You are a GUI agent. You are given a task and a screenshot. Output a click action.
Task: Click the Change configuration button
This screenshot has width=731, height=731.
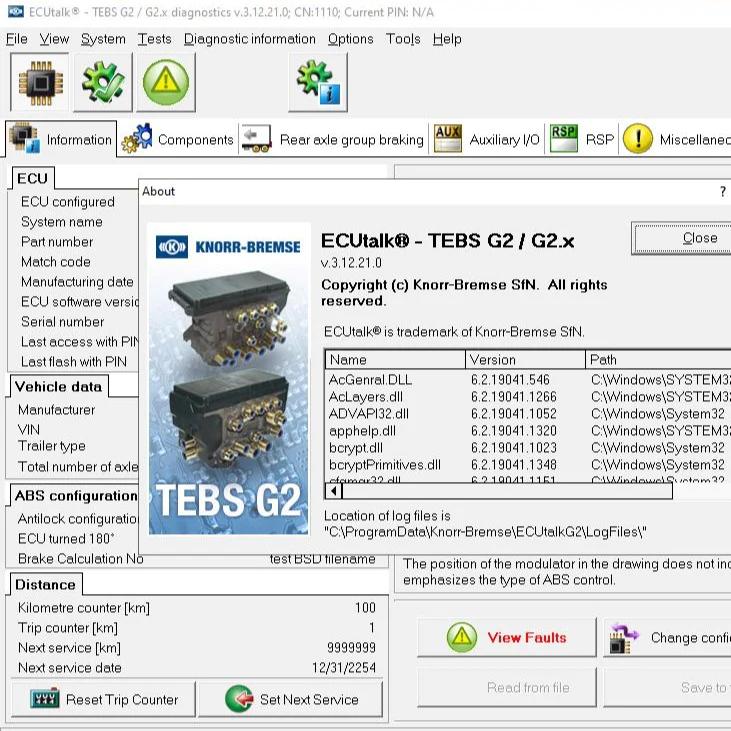tap(668, 637)
